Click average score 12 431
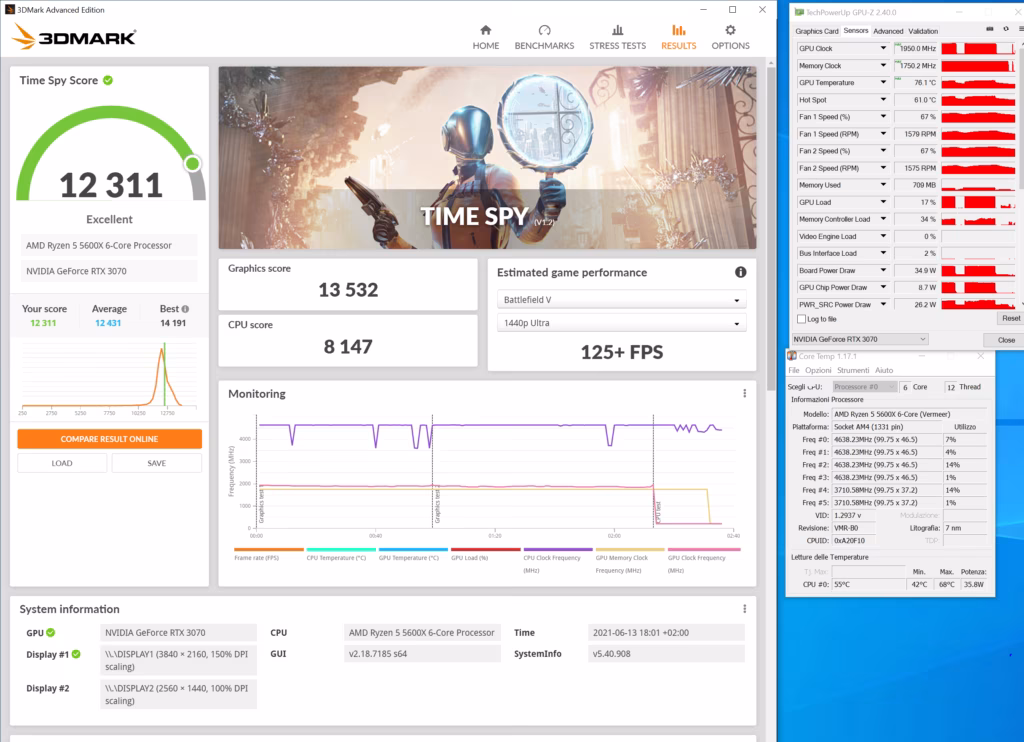Viewport: 1024px width, 742px height. coord(108,323)
